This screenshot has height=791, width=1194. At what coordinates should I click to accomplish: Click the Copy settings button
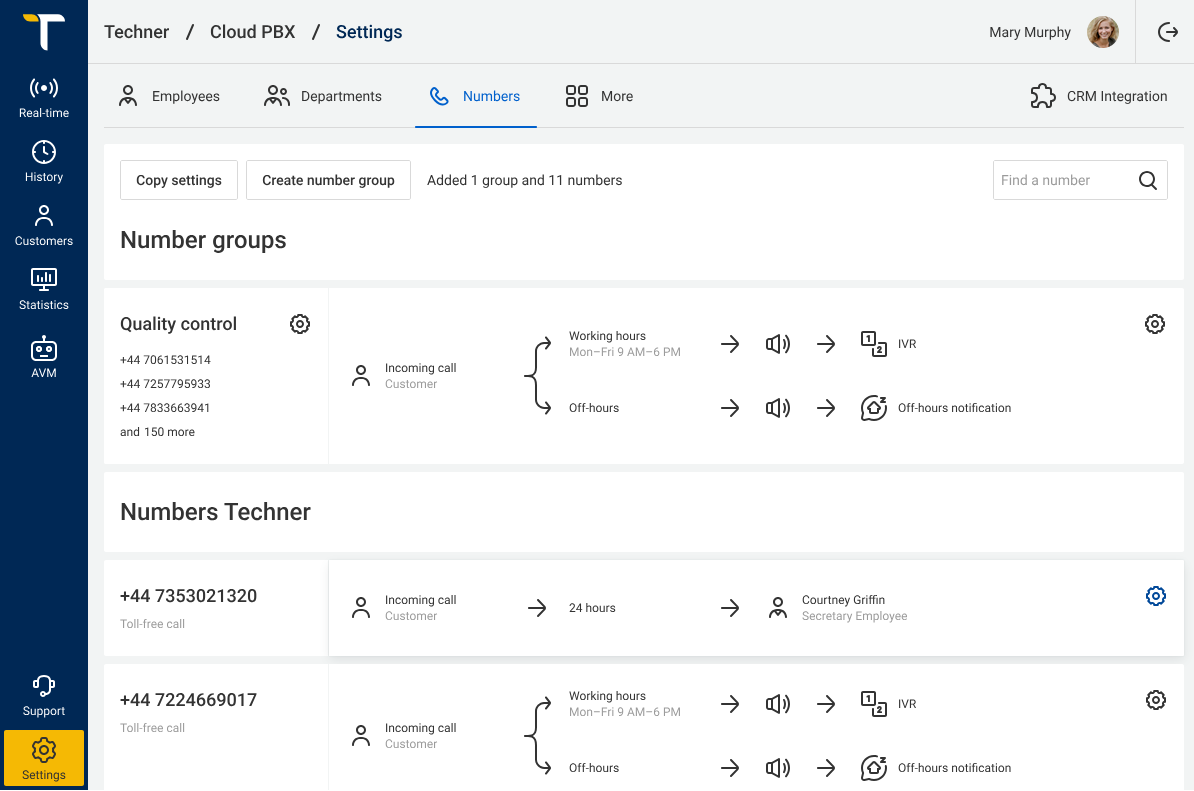[x=179, y=180]
